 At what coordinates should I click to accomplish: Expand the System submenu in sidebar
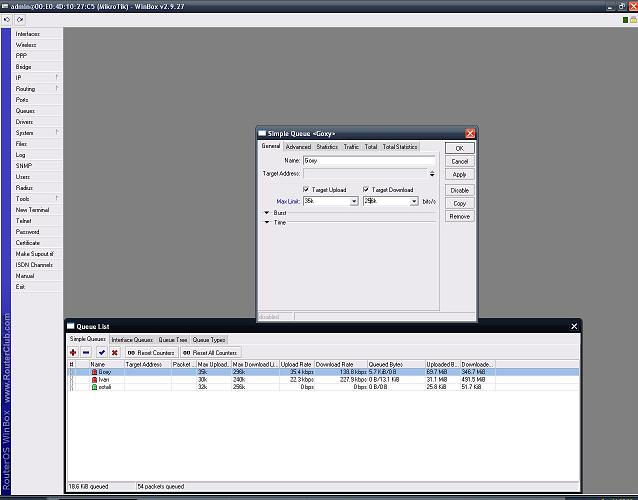click(57, 132)
